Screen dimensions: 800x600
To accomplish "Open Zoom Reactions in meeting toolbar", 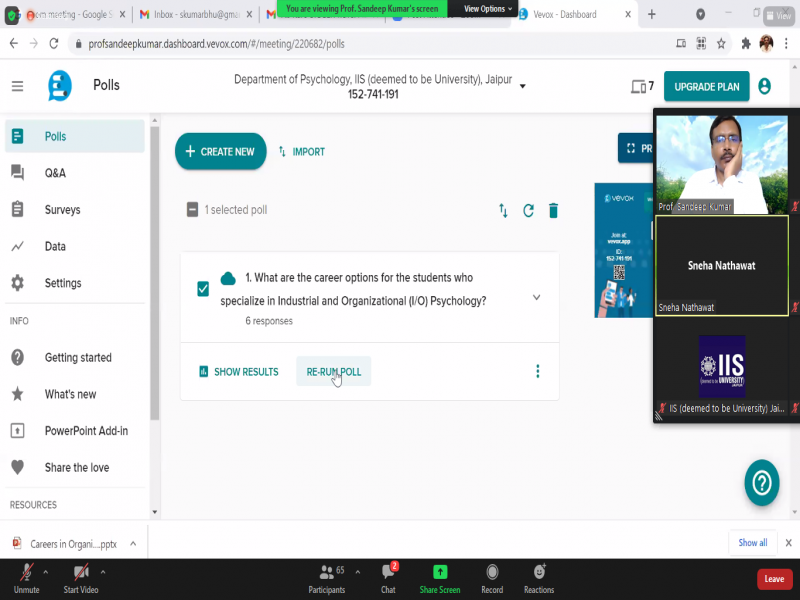I will [x=539, y=578].
